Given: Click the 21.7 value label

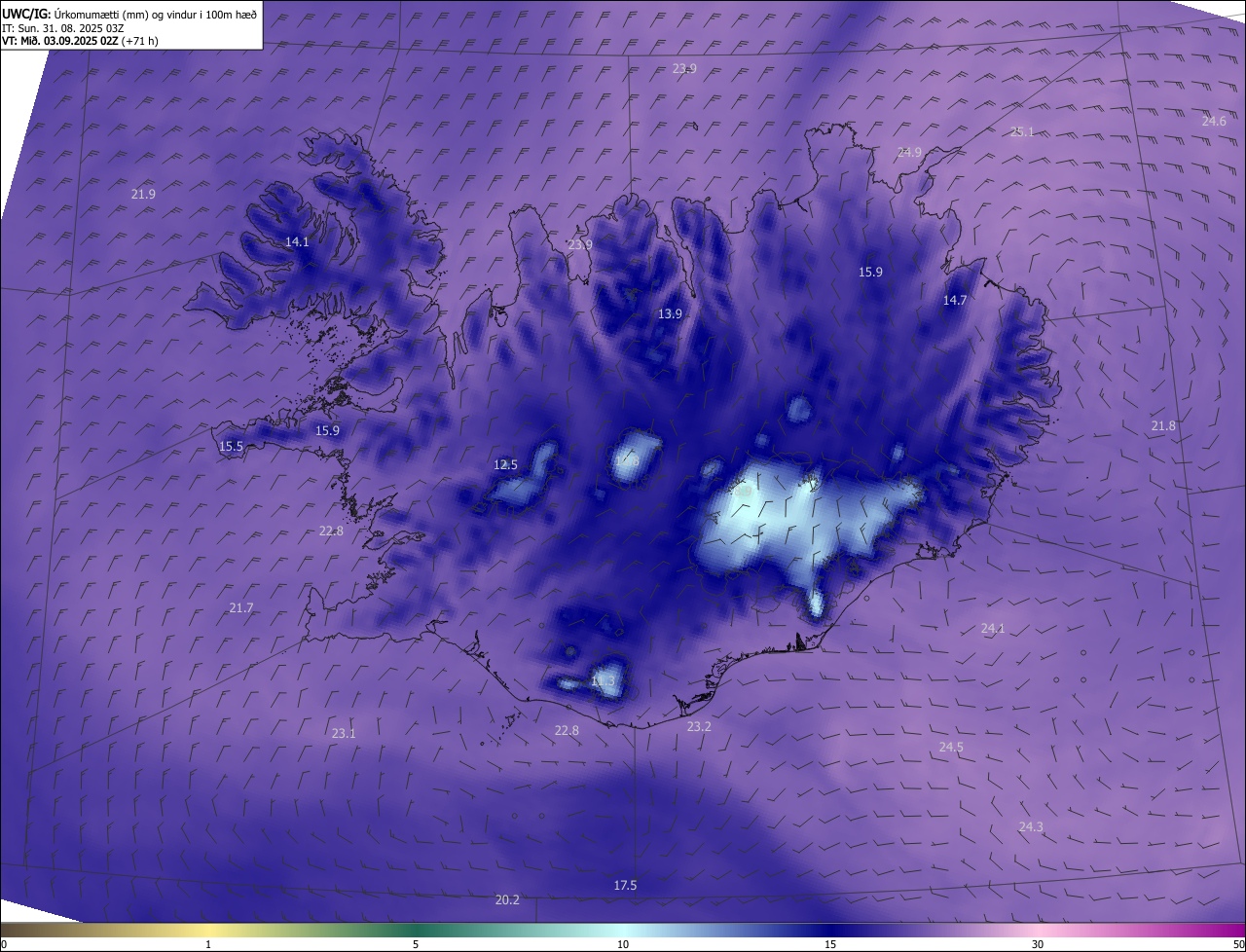Looking at the screenshot, I should [240, 607].
